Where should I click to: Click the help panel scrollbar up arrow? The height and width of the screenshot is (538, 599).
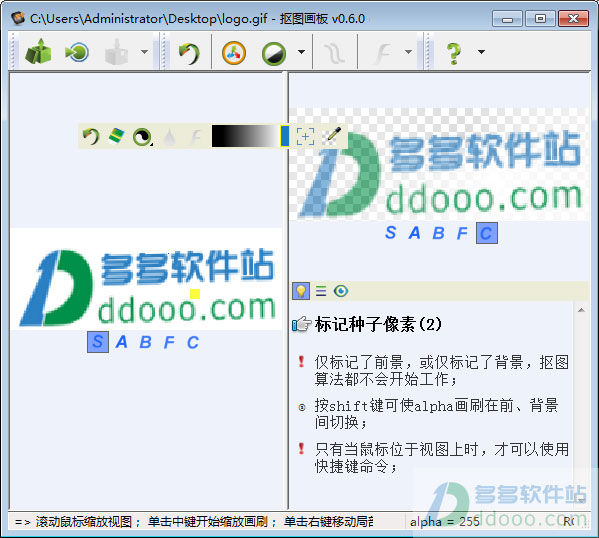tap(581, 310)
